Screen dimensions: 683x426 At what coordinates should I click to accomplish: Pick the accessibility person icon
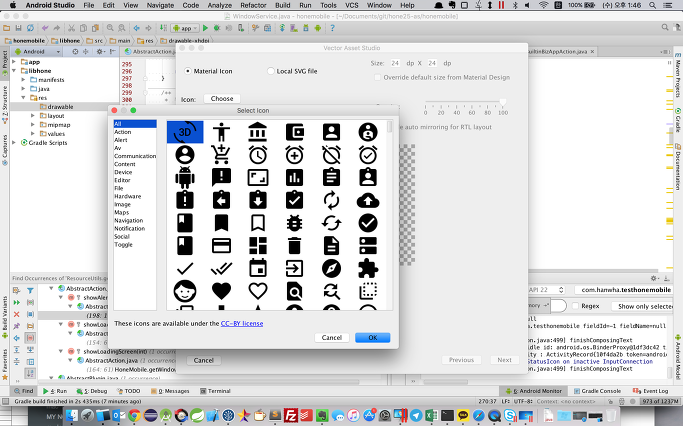221,132
